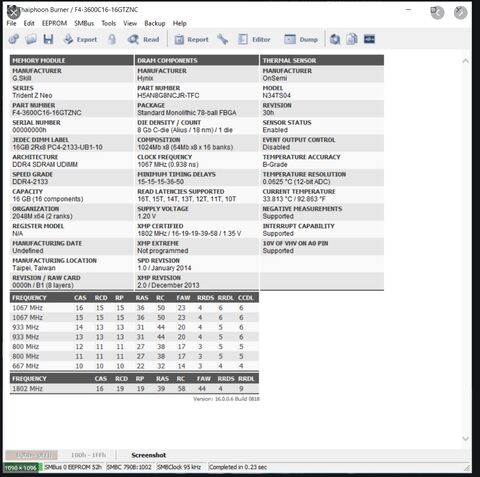Click the window resize grip in status bar
480x477 pixels.
pyautogui.click(x=467, y=468)
